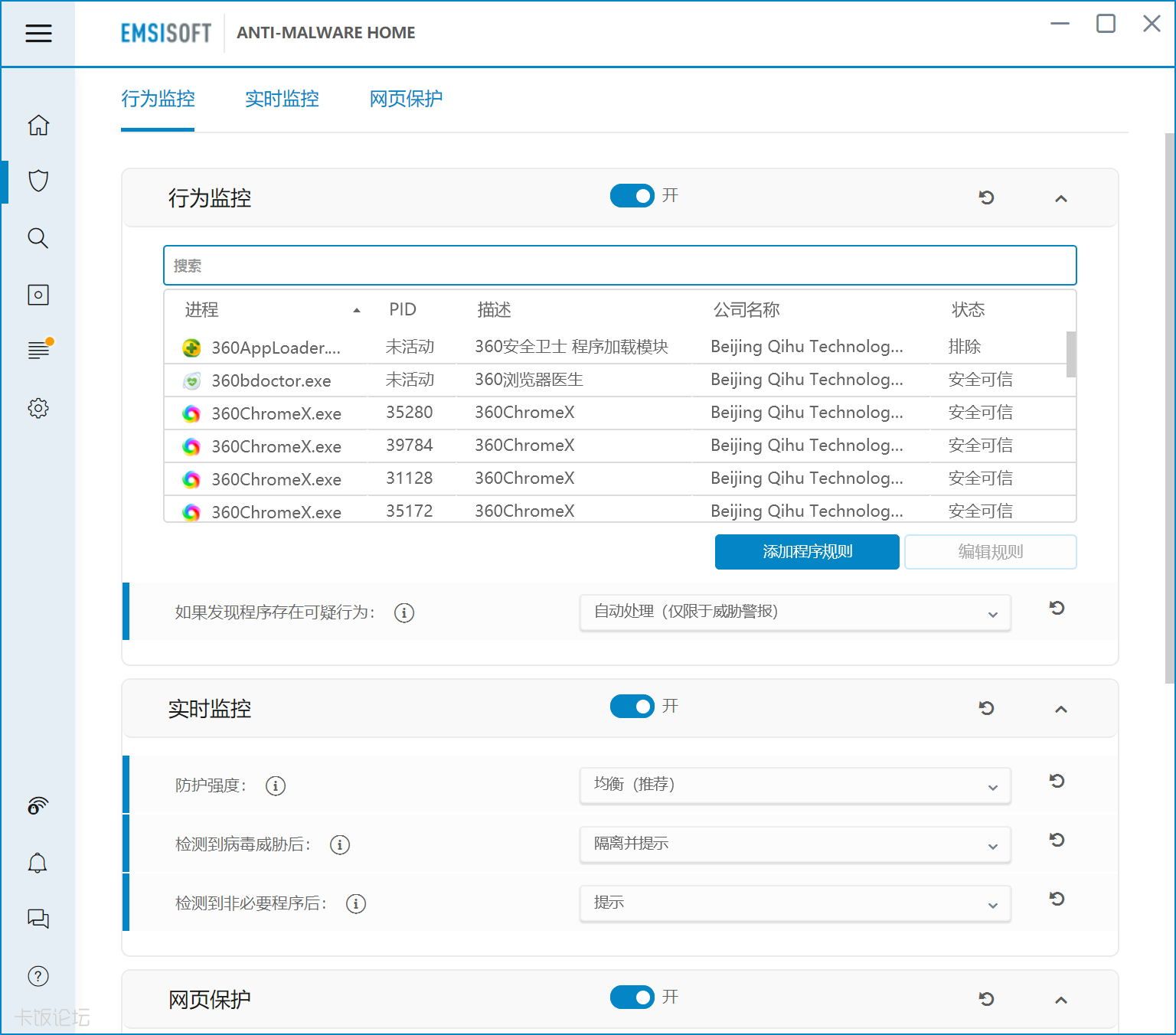Switch to the 网页保护 tab
This screenshot has width=1176, height=1035.
coord(406,99)
